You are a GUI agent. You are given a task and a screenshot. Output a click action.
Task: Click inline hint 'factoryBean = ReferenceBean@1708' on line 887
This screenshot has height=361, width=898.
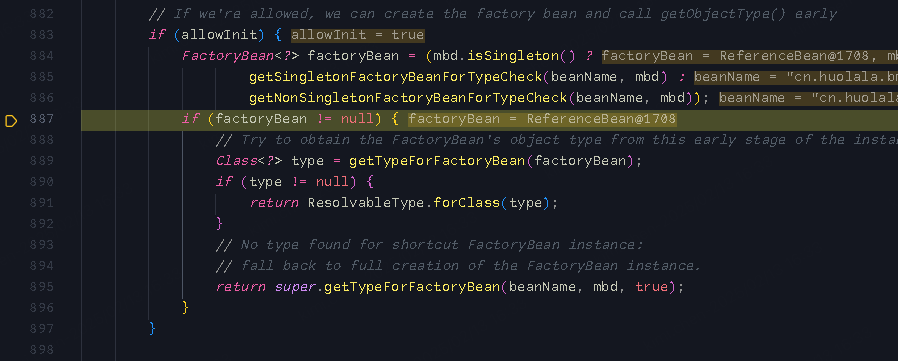coord(542,119)
